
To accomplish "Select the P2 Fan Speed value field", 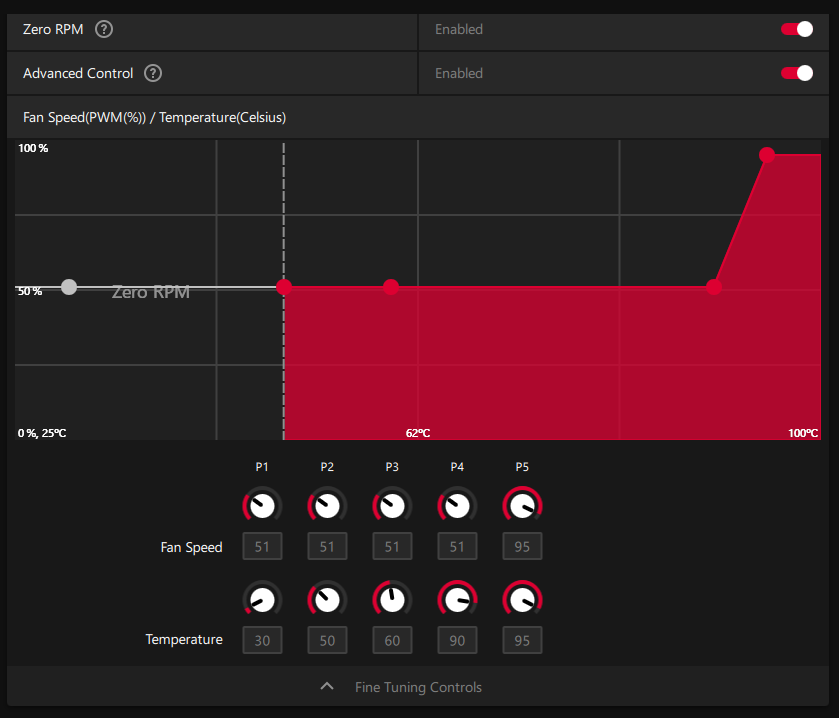I will click(327, 546).
